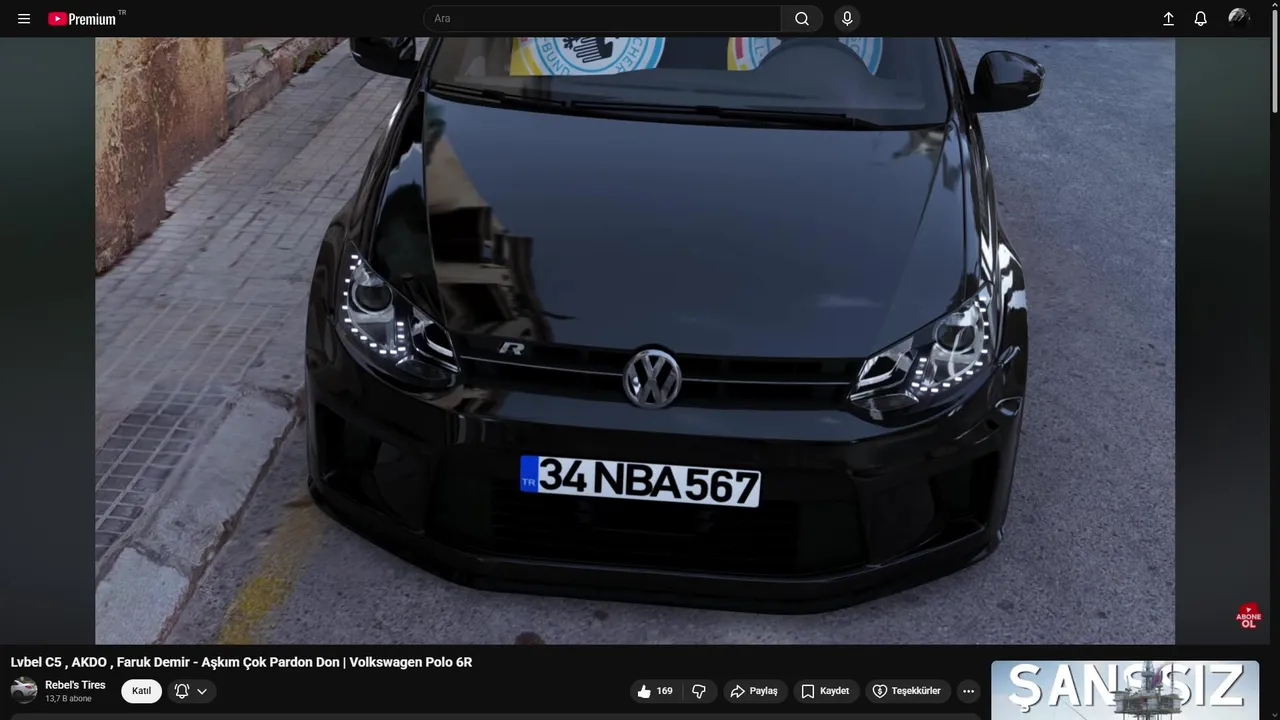Open more actions three-dot menu
This screenshot has height=720, width=1280.
[x=968, y=691]
